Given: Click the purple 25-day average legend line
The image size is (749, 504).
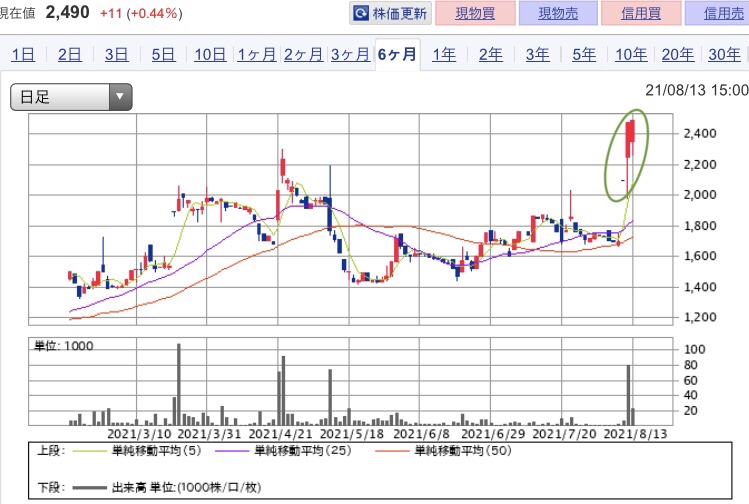Looking at the screenshot, I should pyautogui.click(x=232, y=450).
